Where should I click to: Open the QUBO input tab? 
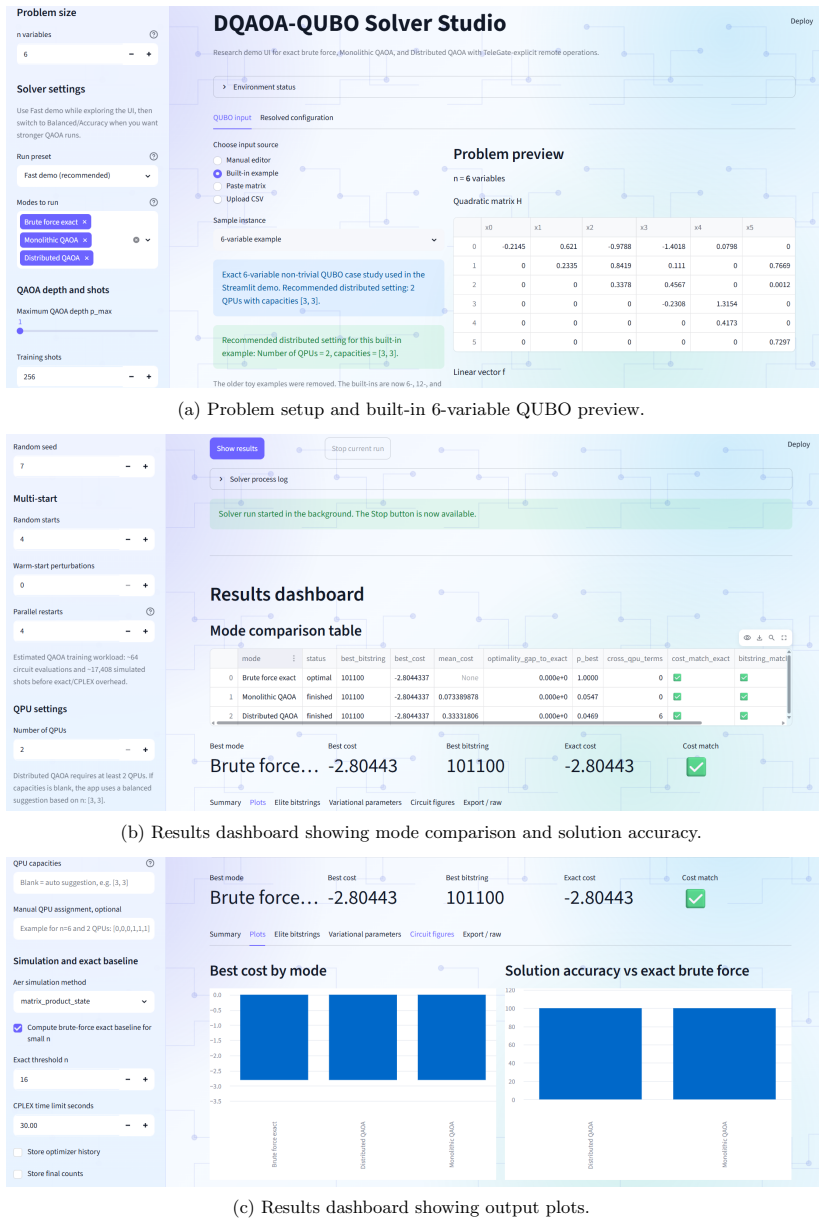coord(232,118)
